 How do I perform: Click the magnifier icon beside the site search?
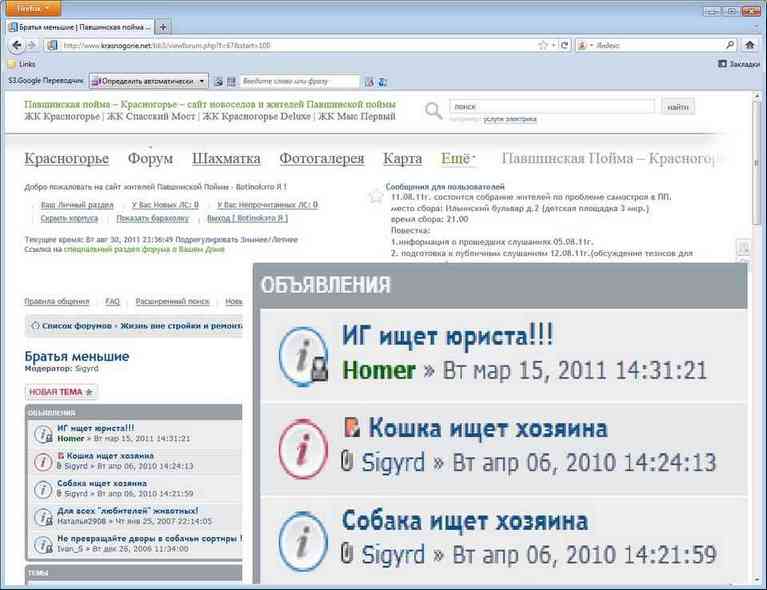[433, 110]
